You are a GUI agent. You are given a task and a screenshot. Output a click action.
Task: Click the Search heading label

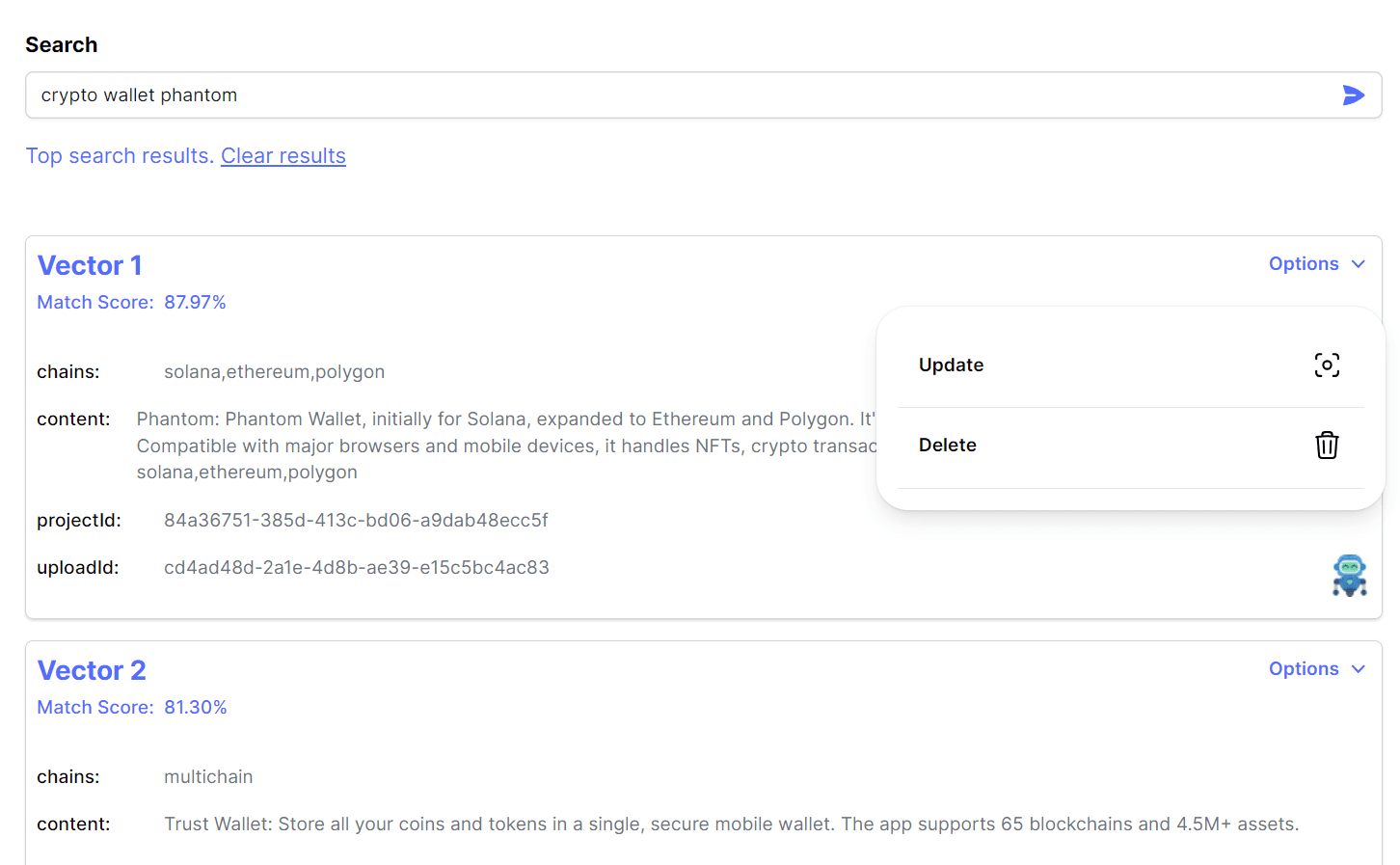(62, 45)
